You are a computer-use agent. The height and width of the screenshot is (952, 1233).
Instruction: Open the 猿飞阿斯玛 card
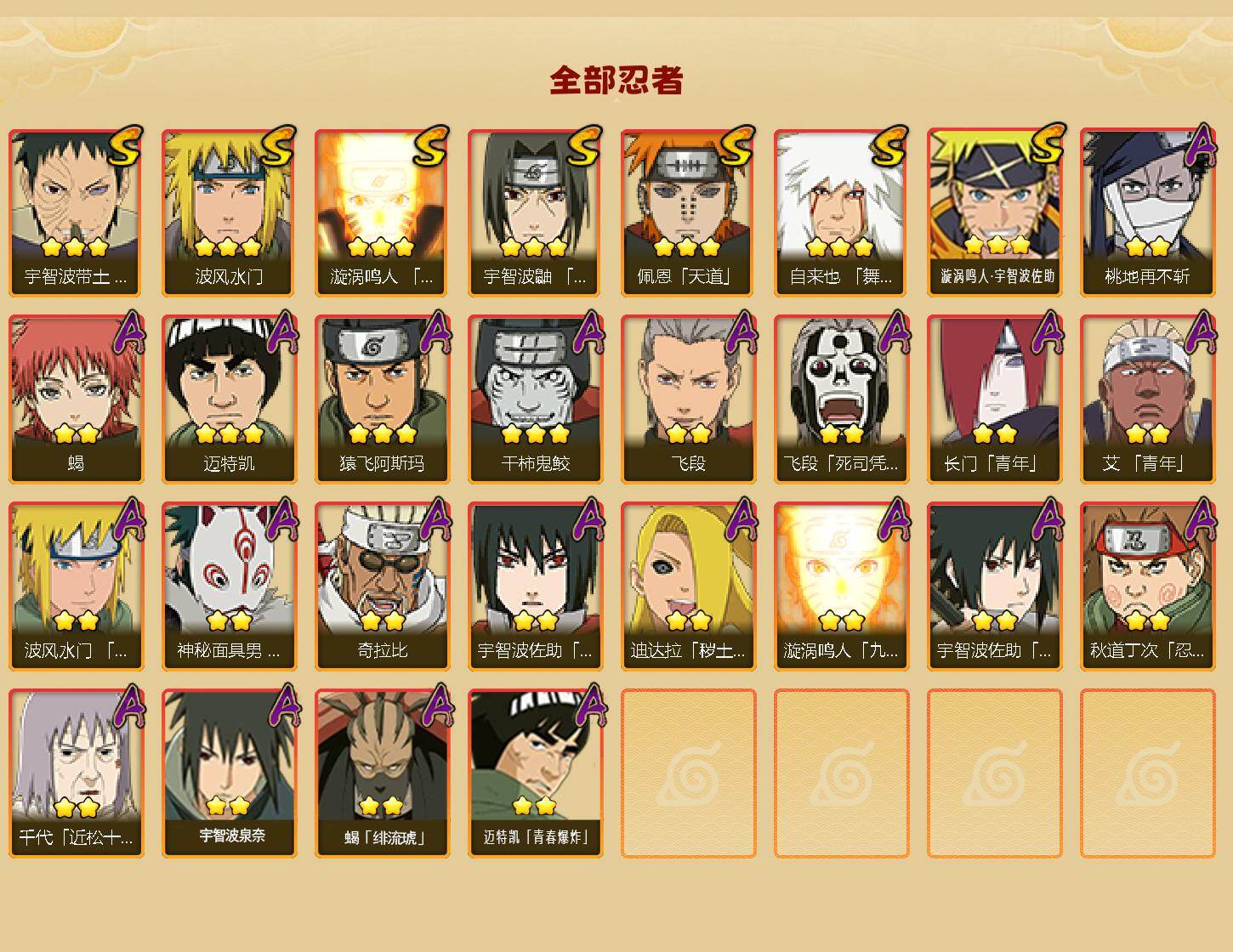pyautogui.click(x=382, y=399)
